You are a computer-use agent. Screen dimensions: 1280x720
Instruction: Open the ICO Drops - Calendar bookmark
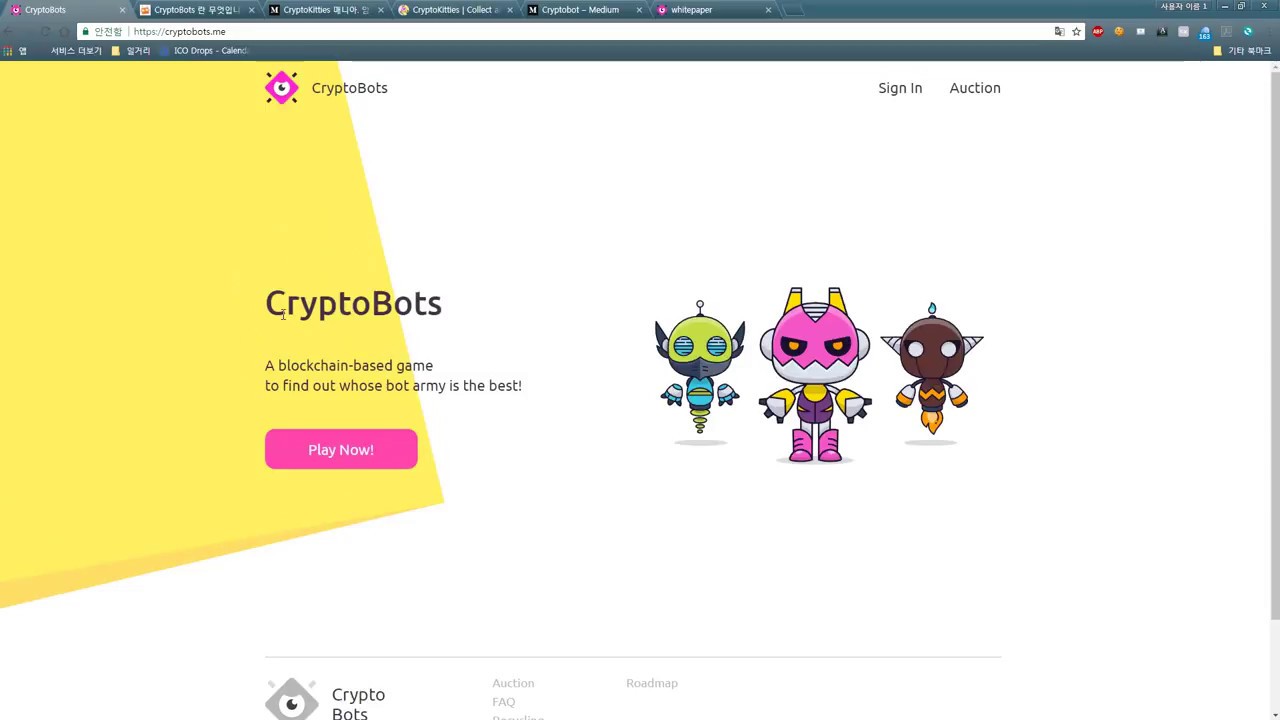204,51
